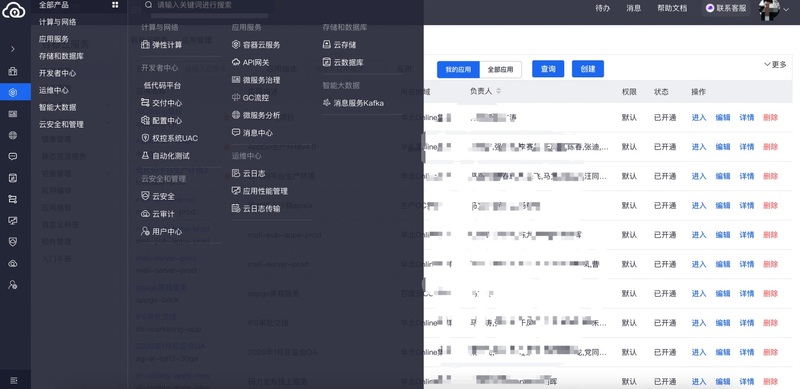Select the API网关 cloud icon
Screen dimensions: 800x389
pyautogui.click(x=236, y=62)
